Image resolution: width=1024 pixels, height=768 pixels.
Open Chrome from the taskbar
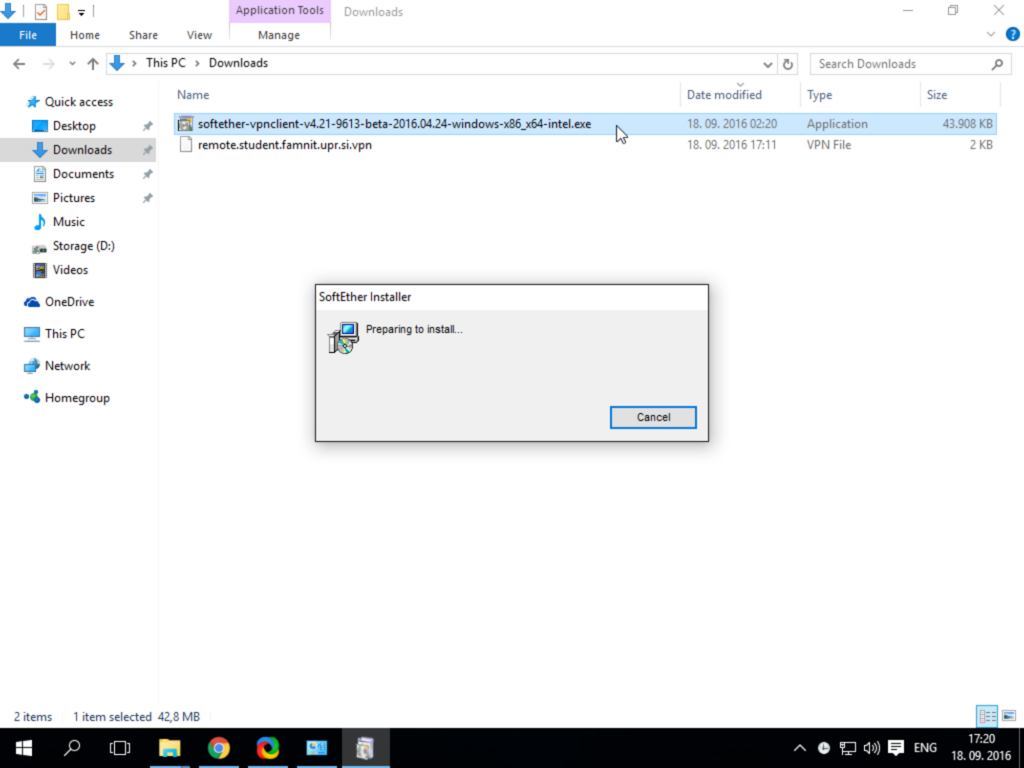pos(219,748)
